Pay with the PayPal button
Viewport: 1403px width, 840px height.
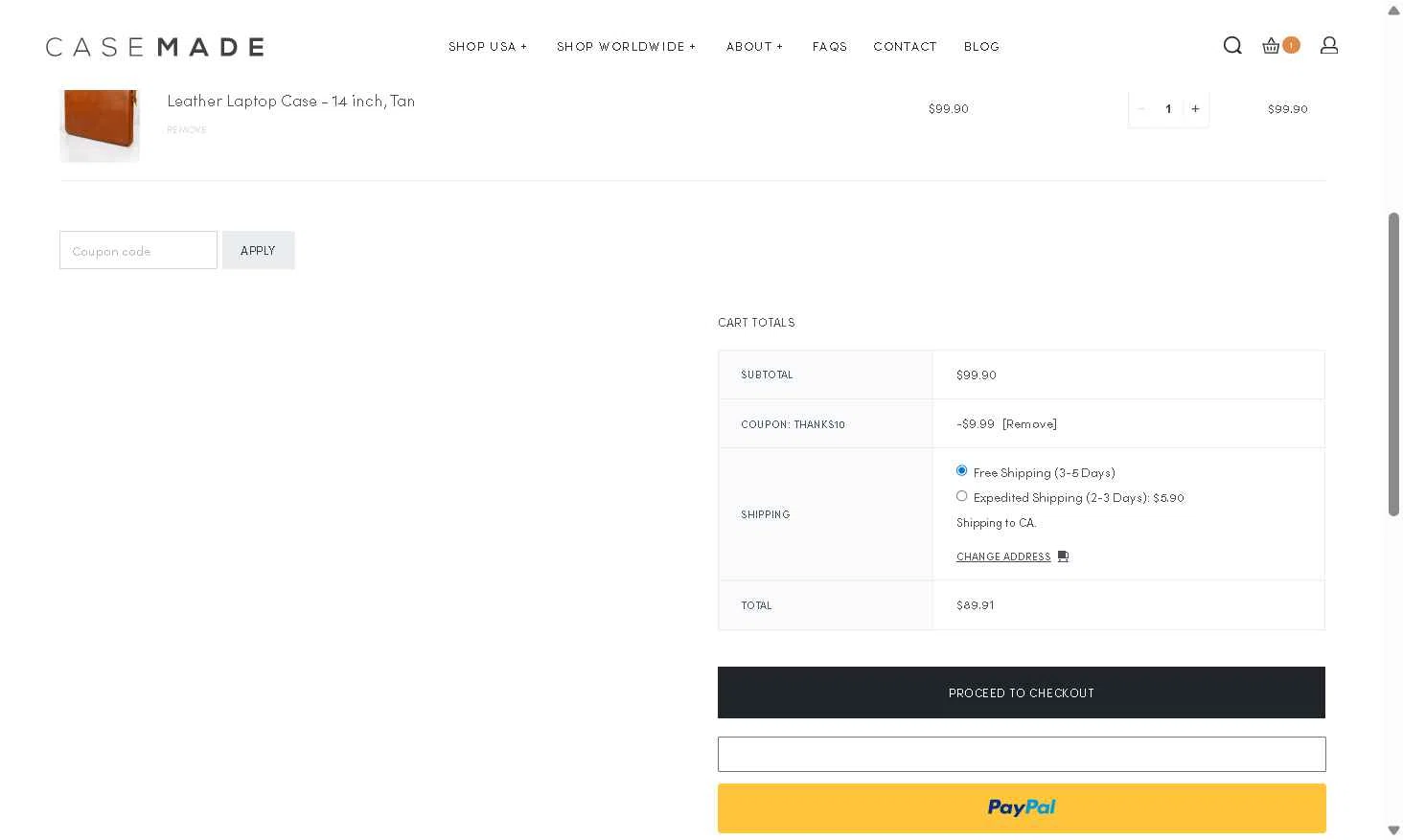[1022, 807]
